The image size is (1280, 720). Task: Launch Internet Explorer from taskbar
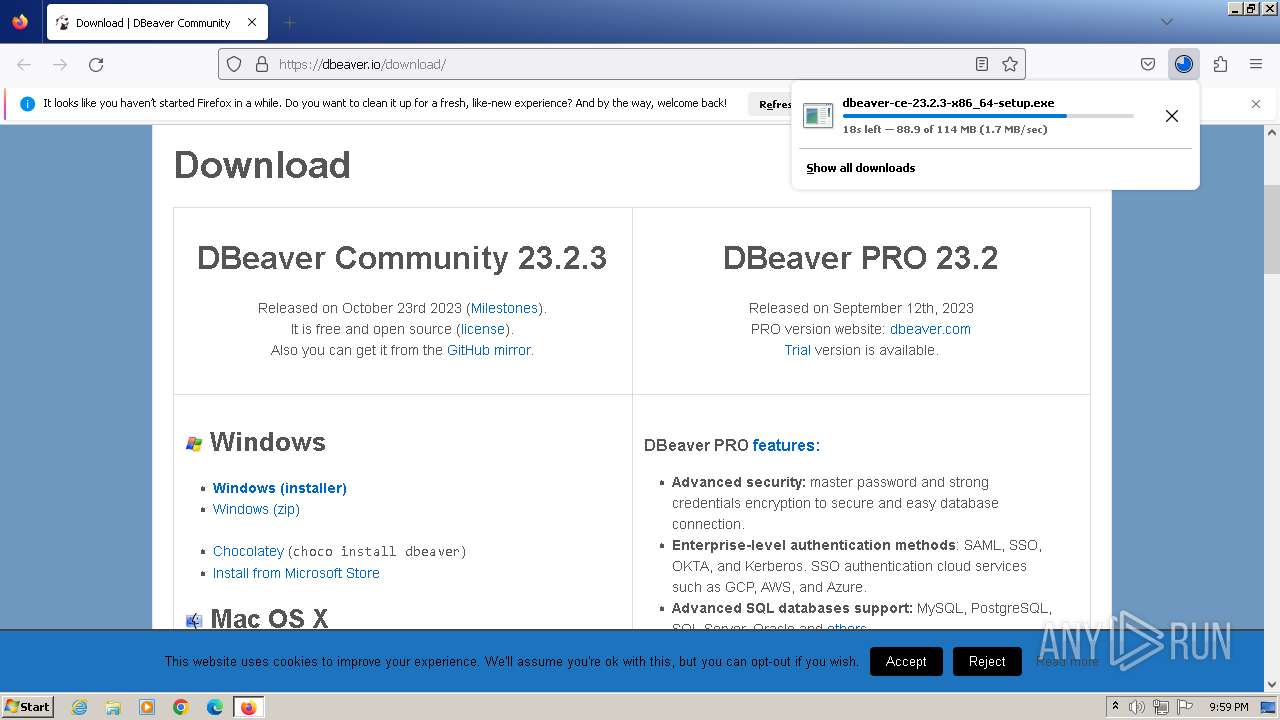[x=79, y=707]
